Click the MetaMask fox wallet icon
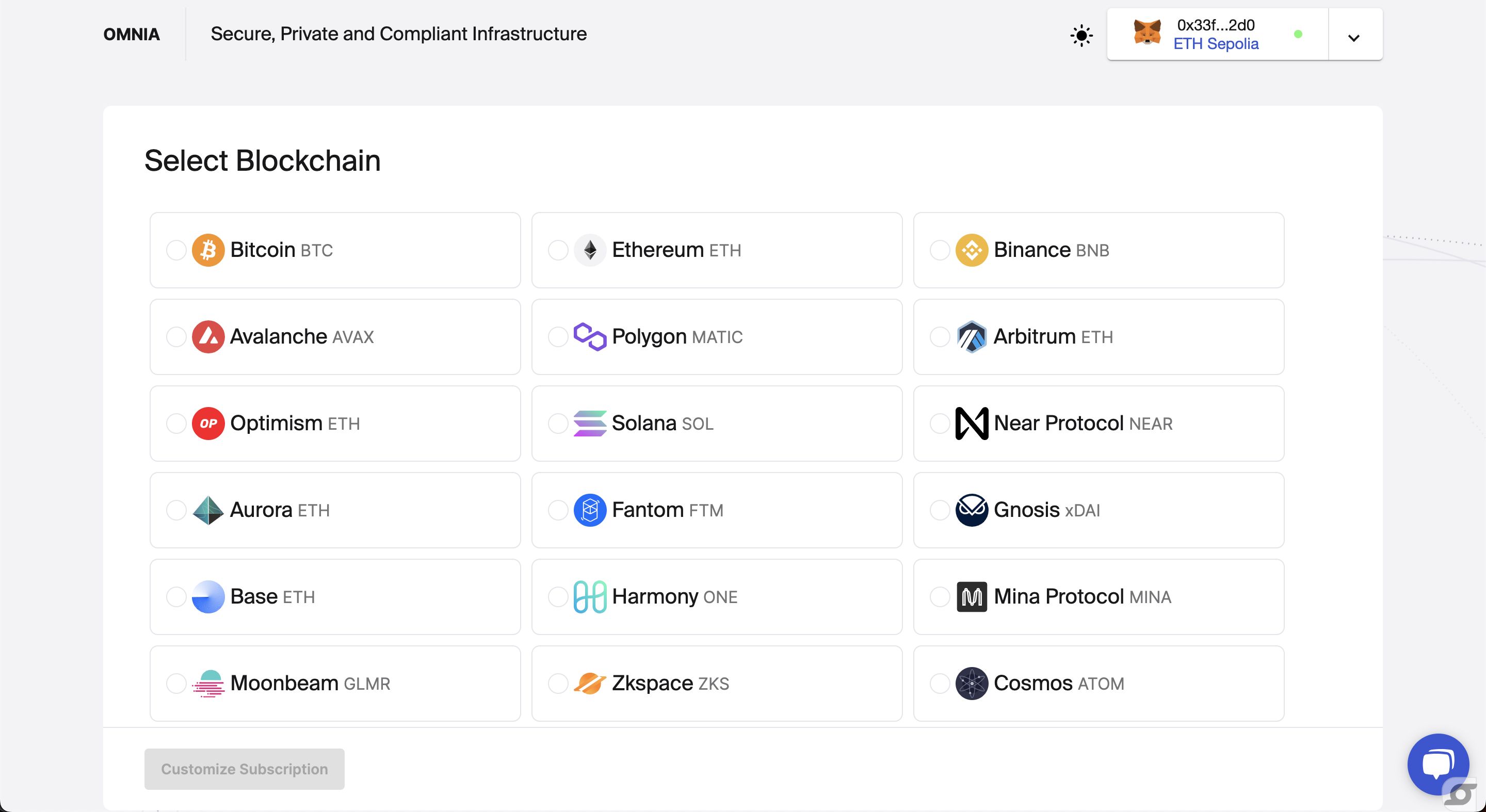This screenshot has height=812, width=1486. [1147, 33]
